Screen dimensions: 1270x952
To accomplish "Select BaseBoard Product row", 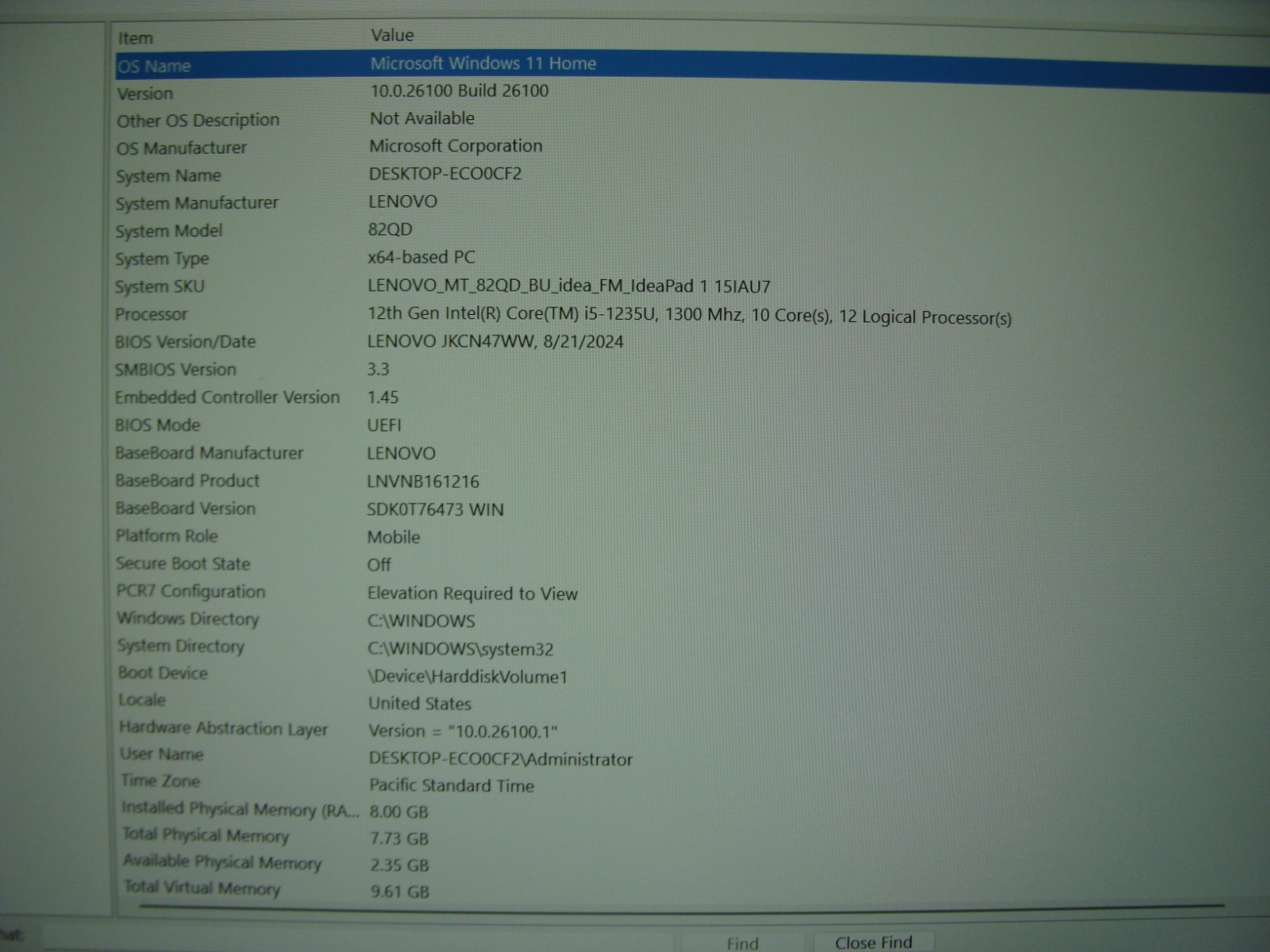I will tap(187, 481).
